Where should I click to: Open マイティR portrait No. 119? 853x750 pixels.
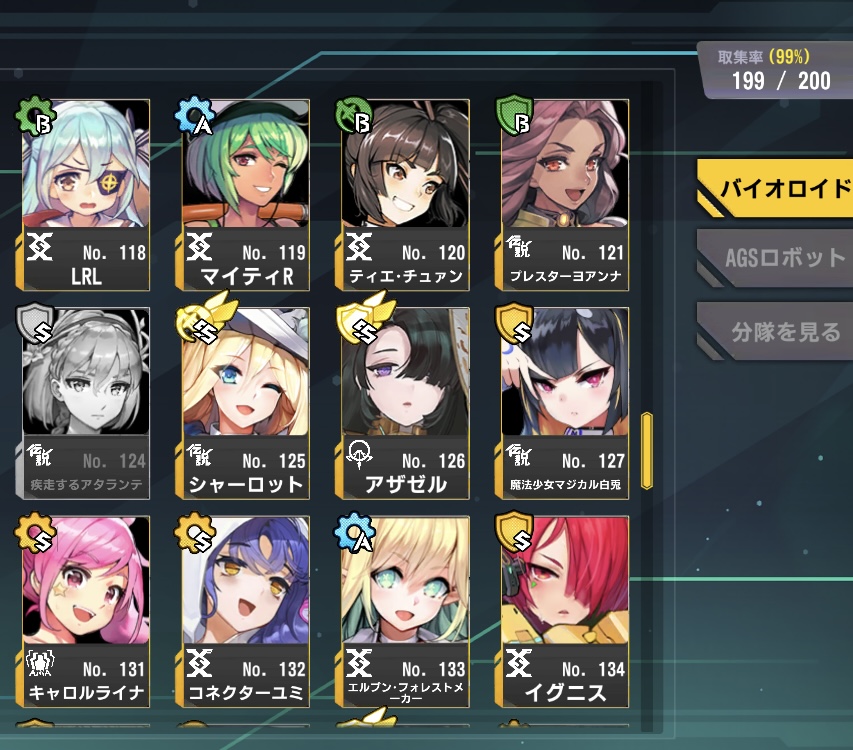coord(245,195)
